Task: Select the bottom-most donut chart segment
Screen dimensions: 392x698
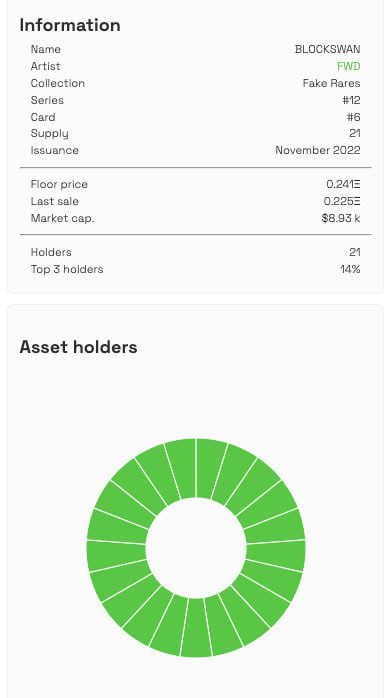Action: coord(196,628)
